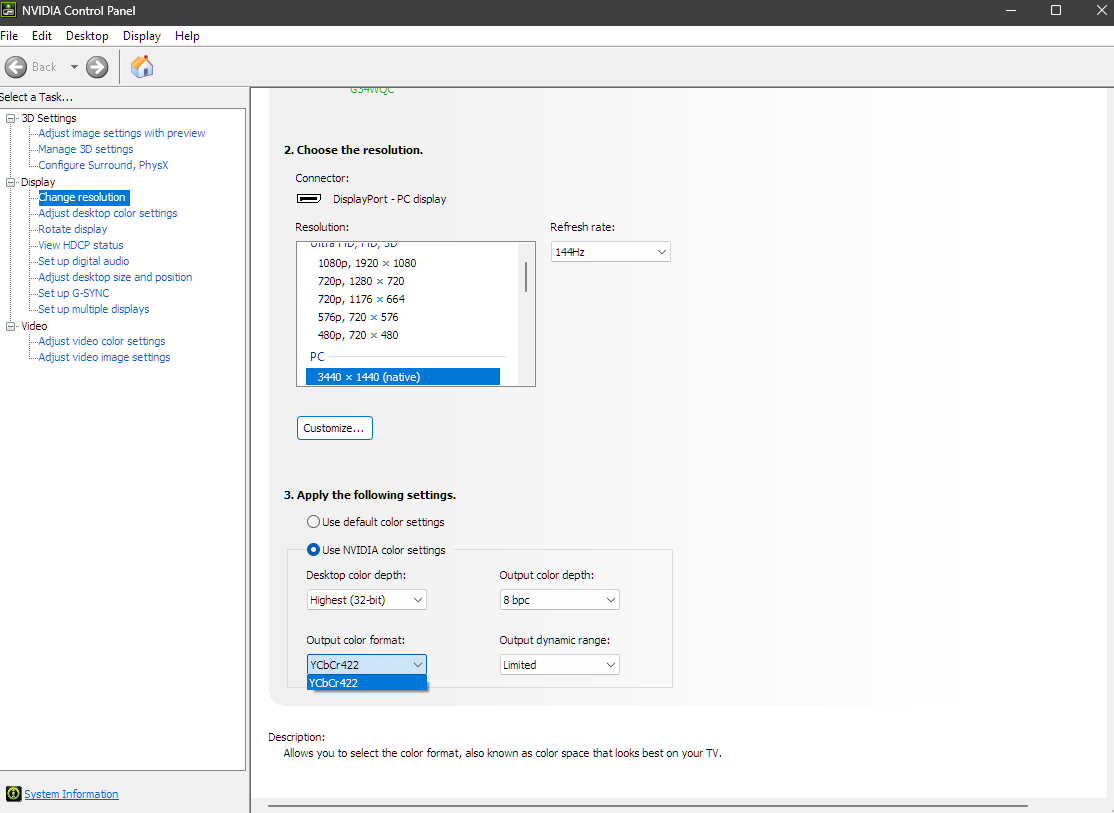Select 'Use NVIDIA color settings'
Image resolution: width=1114 pixels, height=813 pixels.
tap(313, 549)
